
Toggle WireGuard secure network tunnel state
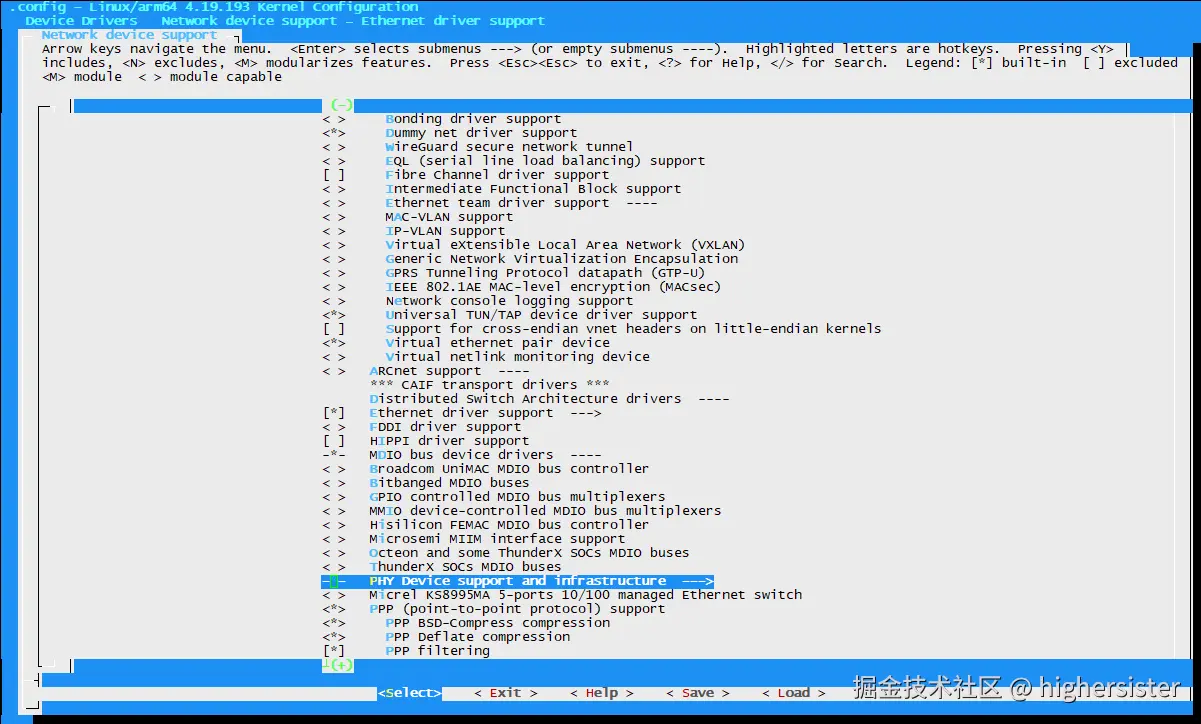[x=334, y=147]
